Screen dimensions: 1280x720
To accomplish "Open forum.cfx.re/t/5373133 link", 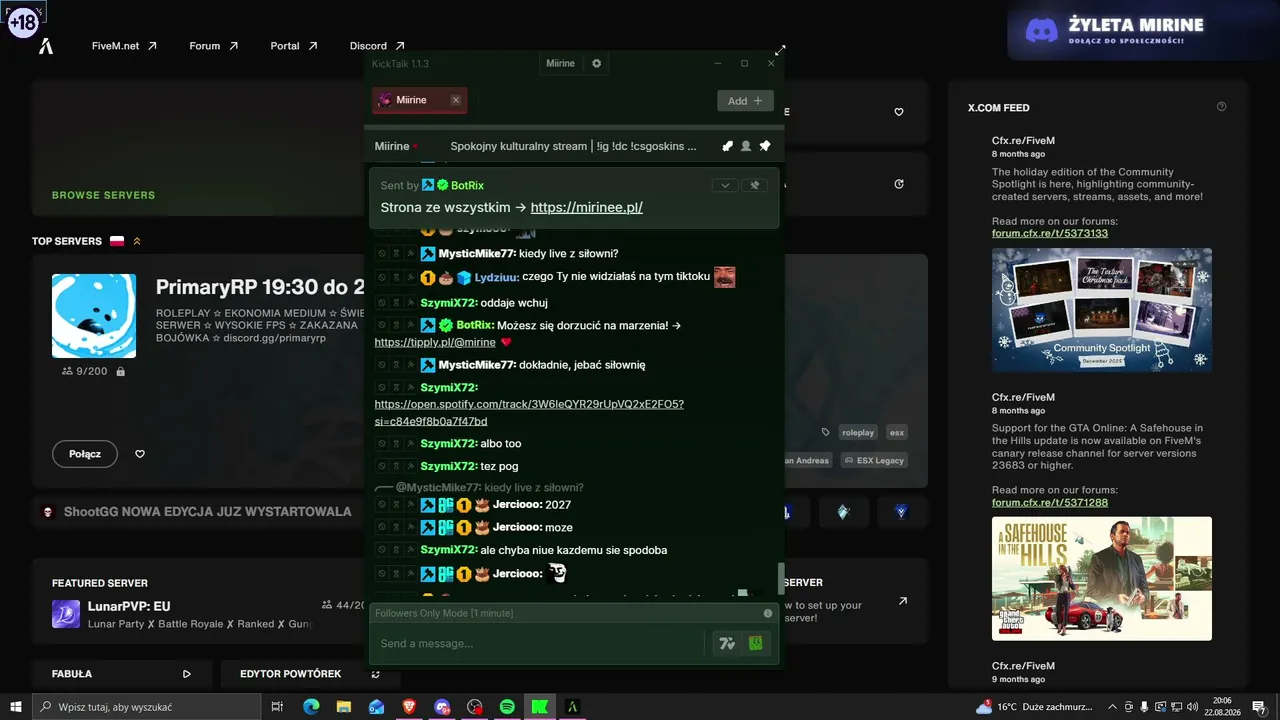I will coord(1050,234).
